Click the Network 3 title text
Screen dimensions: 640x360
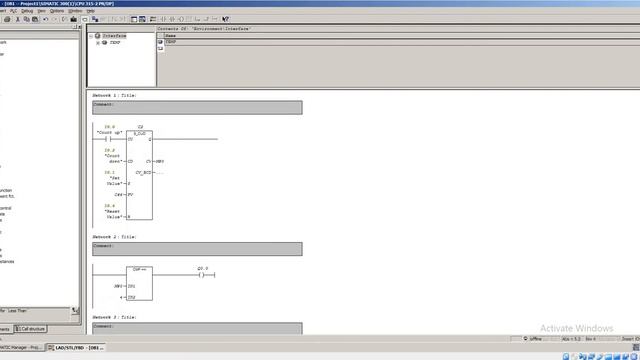[114, 318]
